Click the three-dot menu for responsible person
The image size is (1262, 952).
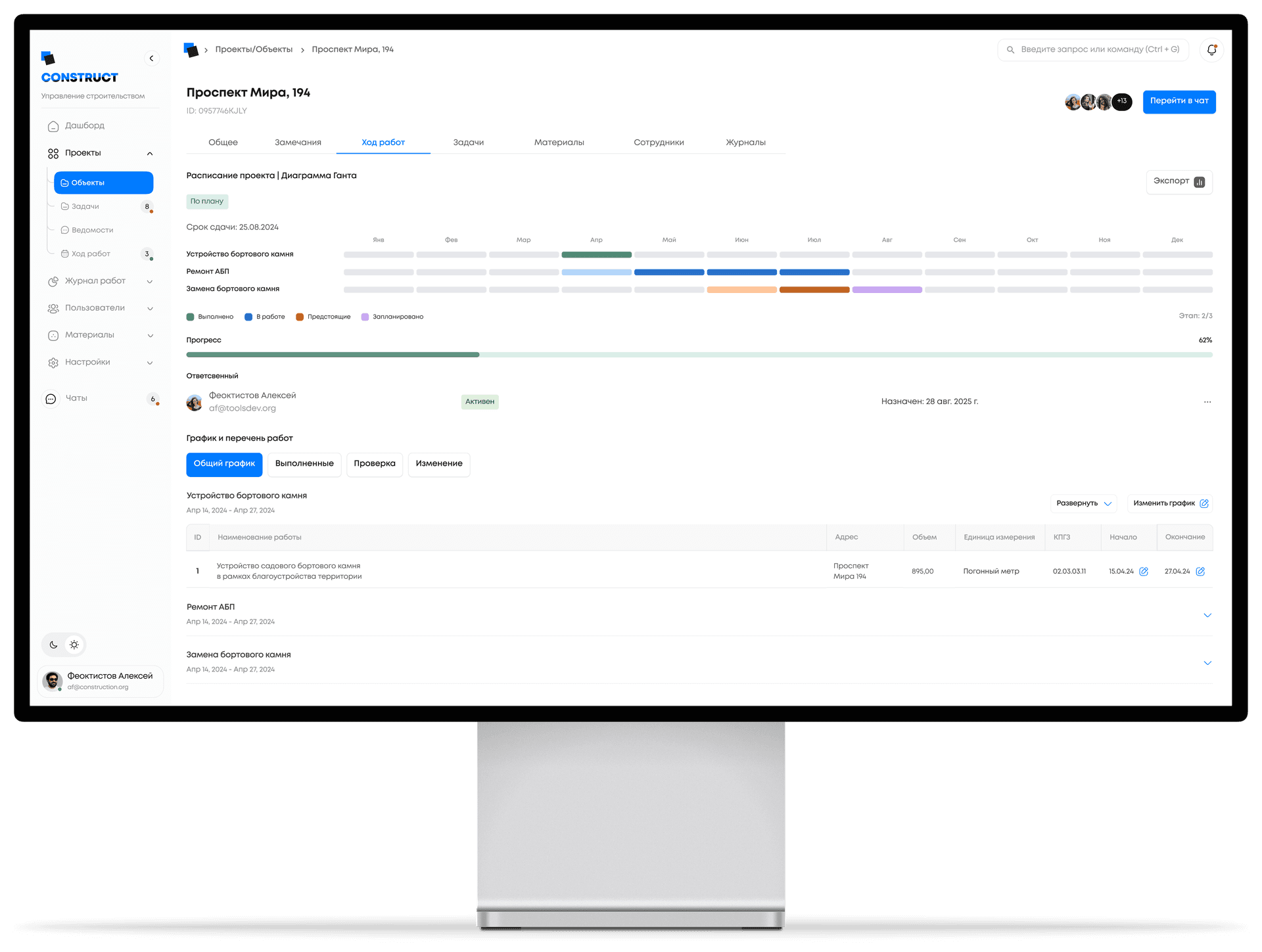click(1207, 402)
